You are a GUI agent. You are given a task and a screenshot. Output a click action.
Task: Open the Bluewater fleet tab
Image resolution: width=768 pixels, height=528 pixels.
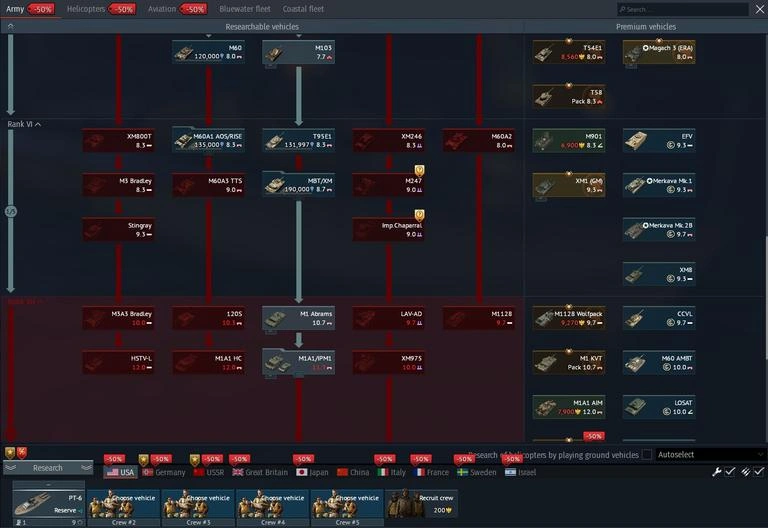click(x=245, y=9)
